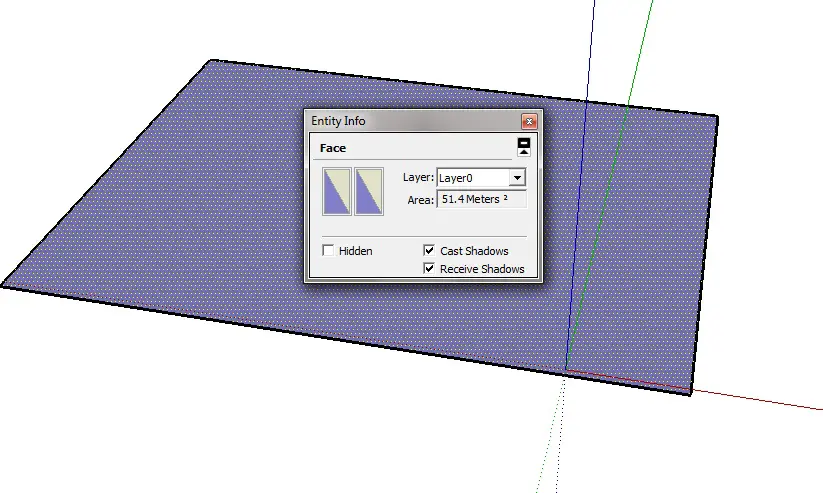The image size is (823, 493).
Task: Collapse Entity Info details toggle icon
Action: click(524, 147)
